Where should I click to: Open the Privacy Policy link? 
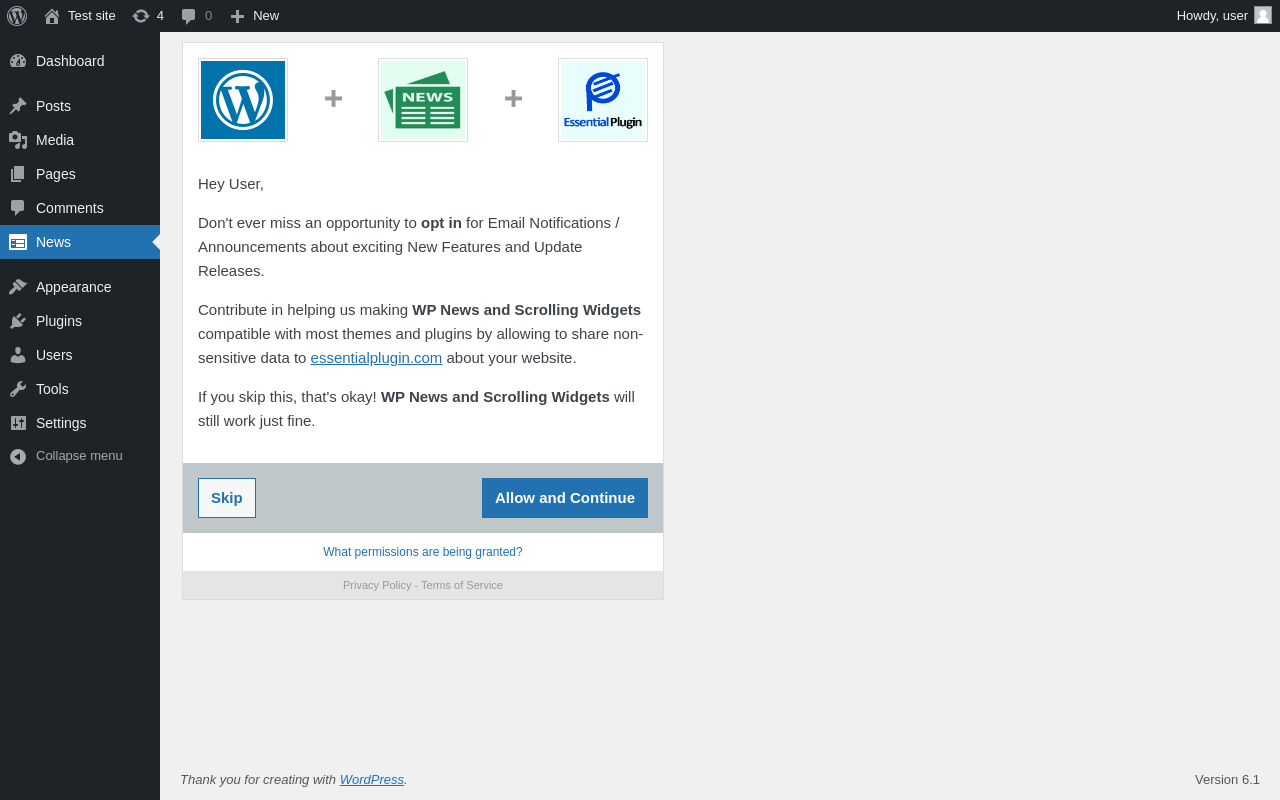point(377,585)
